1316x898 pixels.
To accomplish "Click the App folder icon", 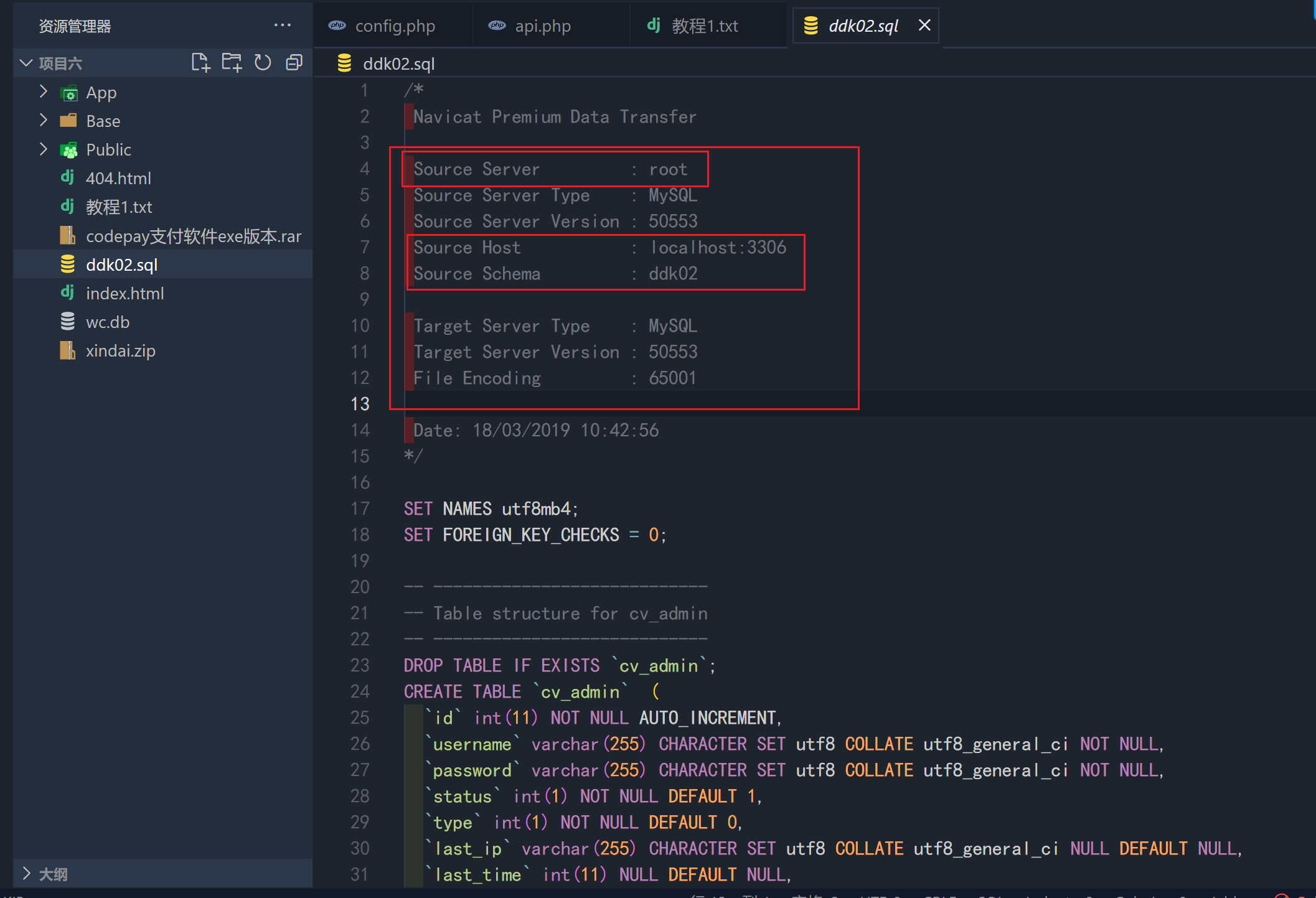I will (x=68, y=93).
